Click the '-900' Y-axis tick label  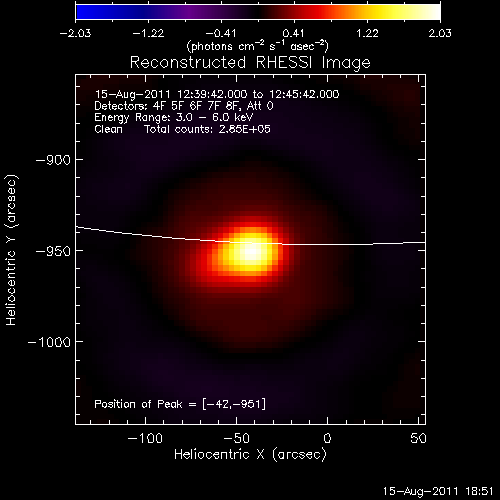coord(53,160)
